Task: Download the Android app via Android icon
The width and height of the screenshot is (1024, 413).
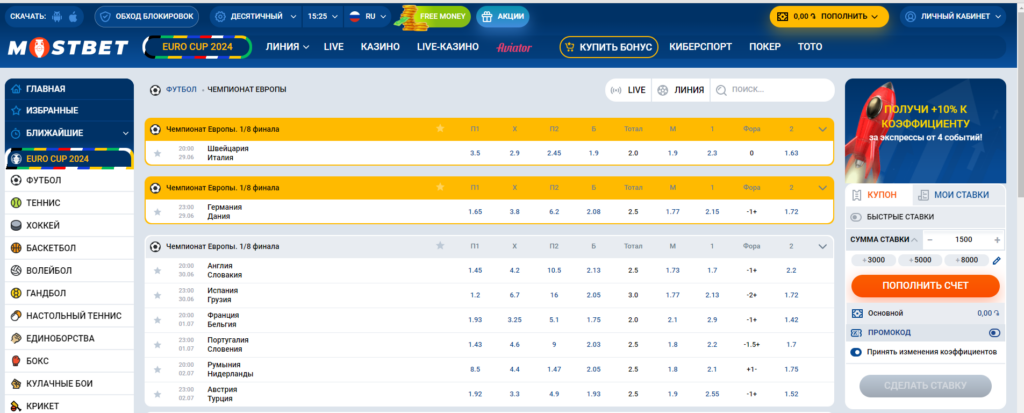Action: (x=57, y=16)
